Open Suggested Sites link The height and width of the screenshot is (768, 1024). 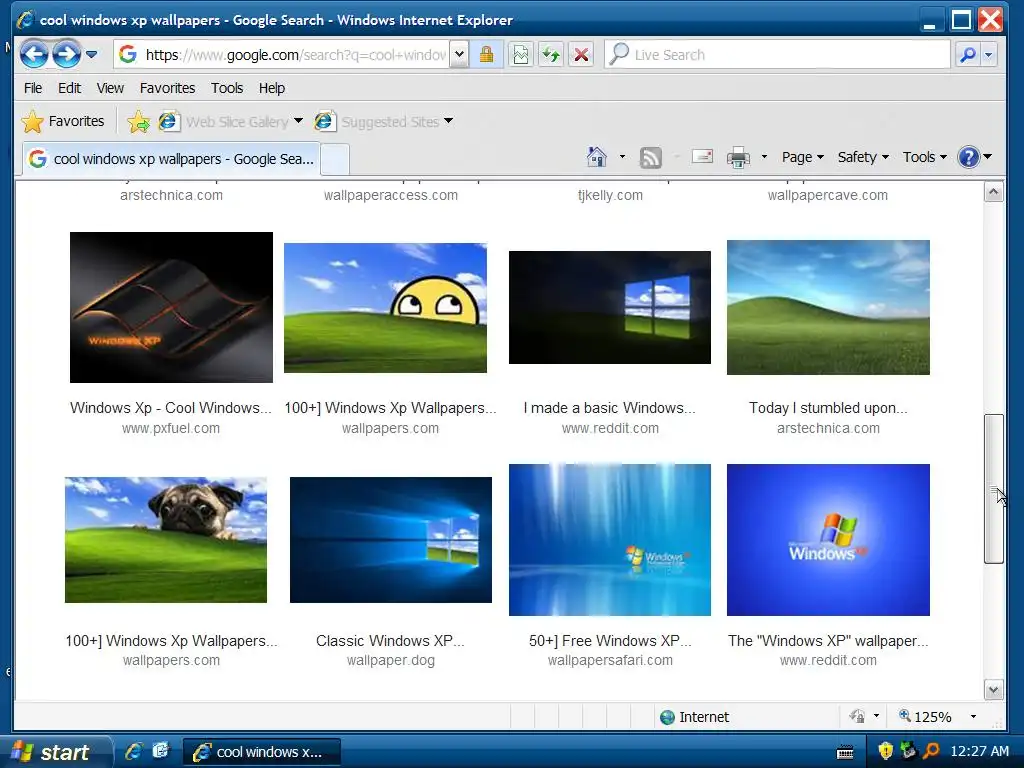pos(377,121)
